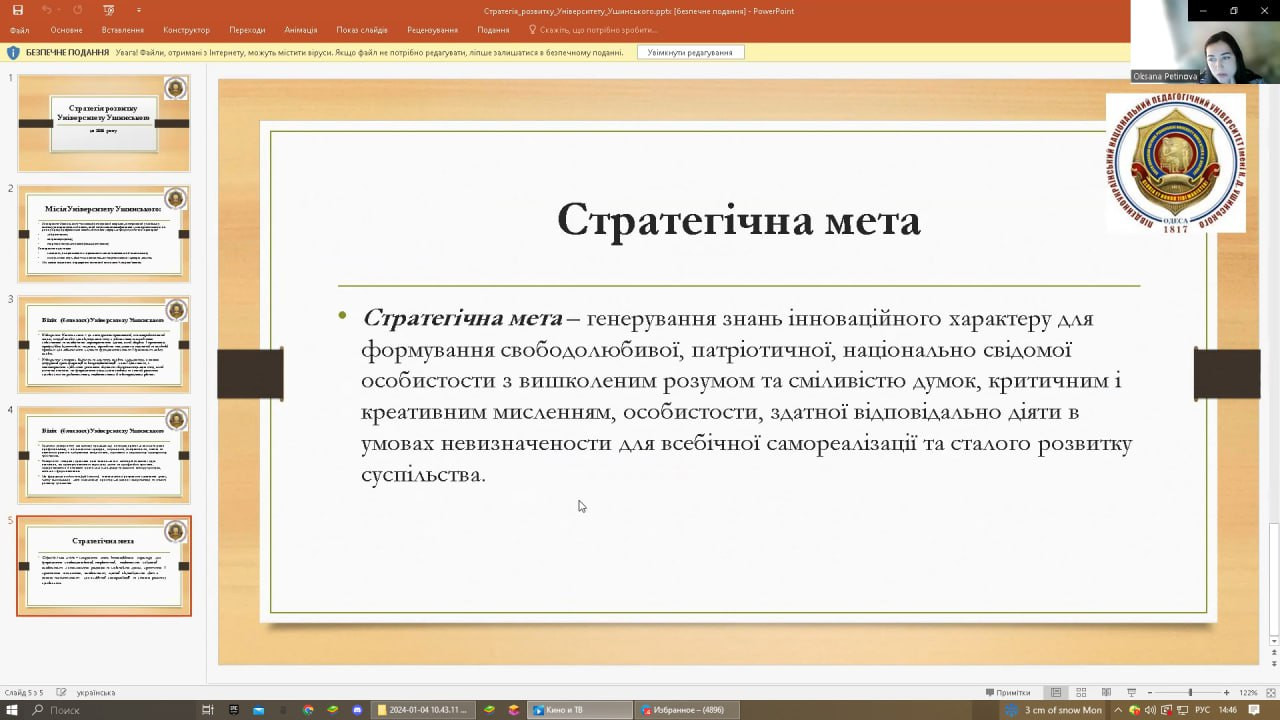Start slideshow from beginning in Quick Access

pyautogui.click(x=108, y=10)
